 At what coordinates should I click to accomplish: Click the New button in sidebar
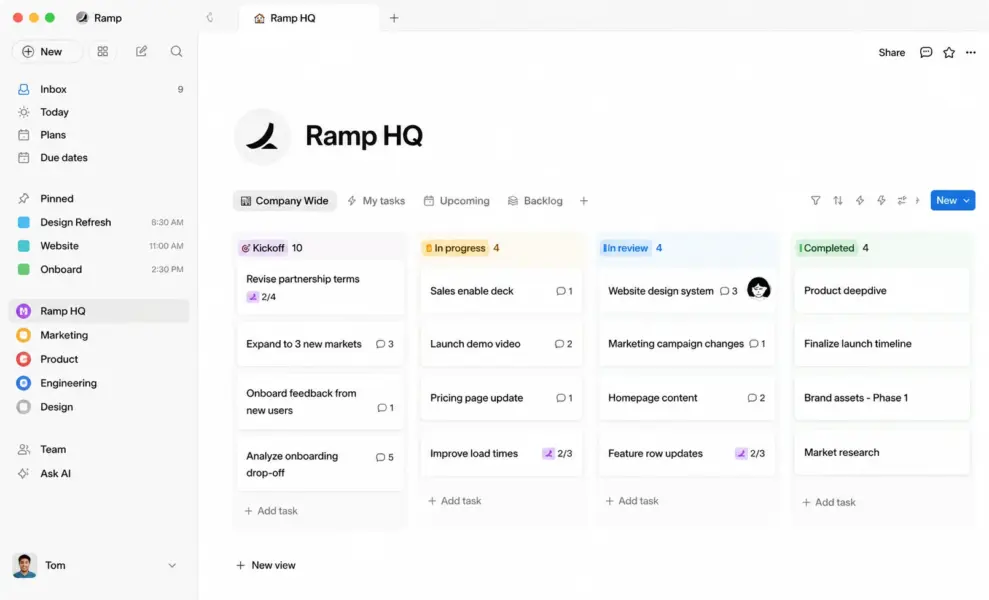pyautogui.click(x=47, y=52)
